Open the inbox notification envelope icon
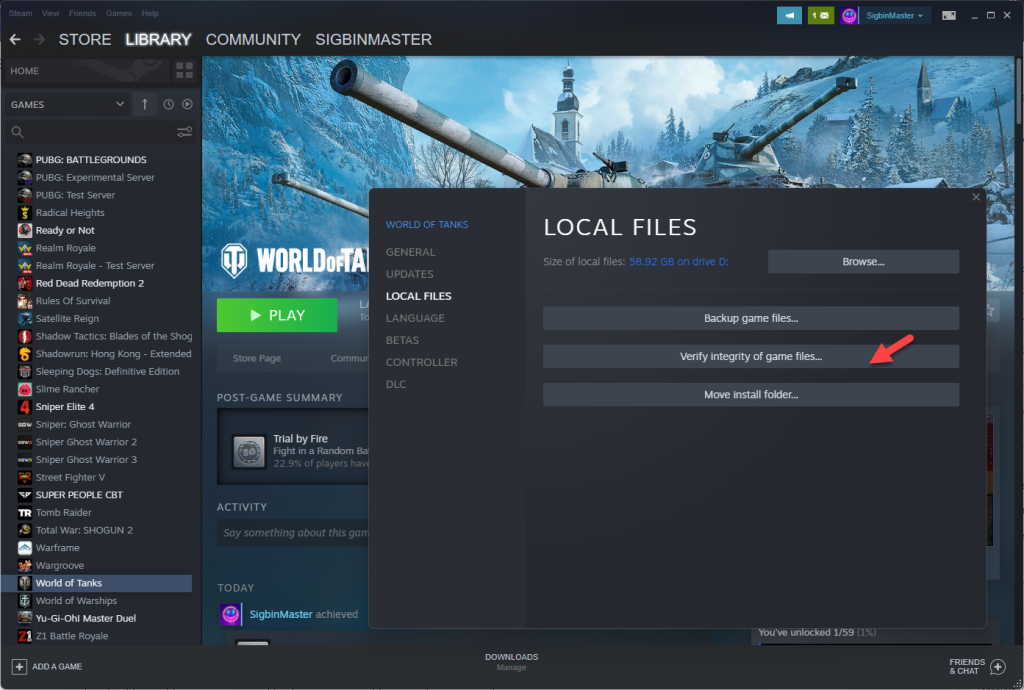The image size is (1024, 690). point(821,15)
